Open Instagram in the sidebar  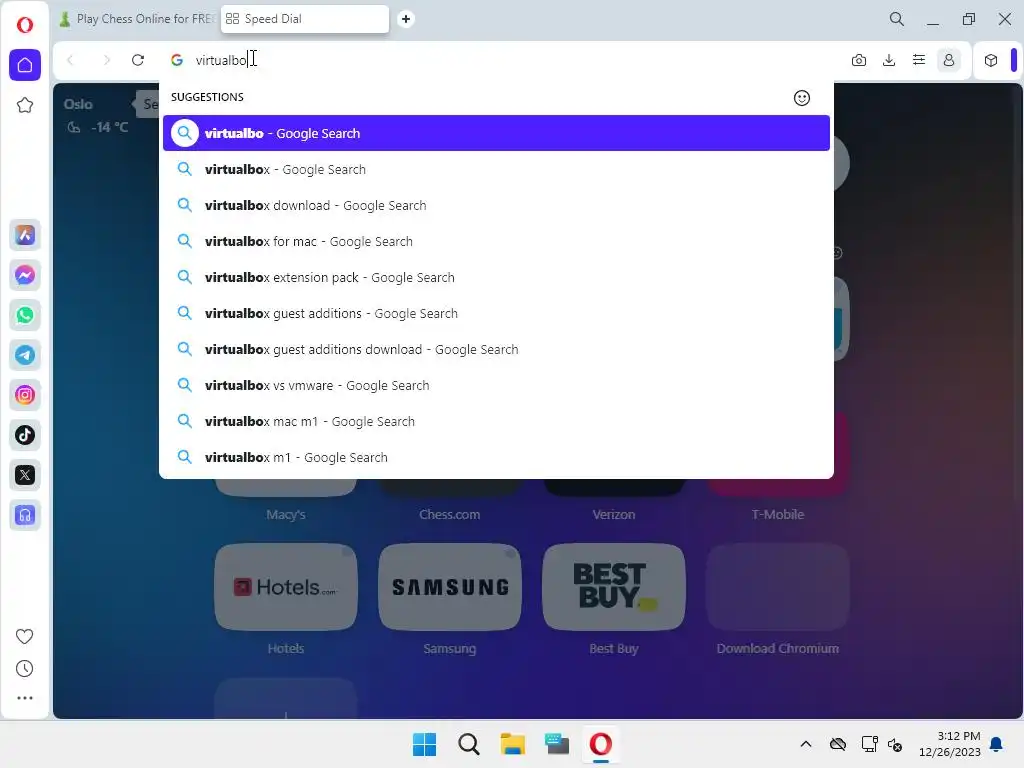(x=25, y=395)
